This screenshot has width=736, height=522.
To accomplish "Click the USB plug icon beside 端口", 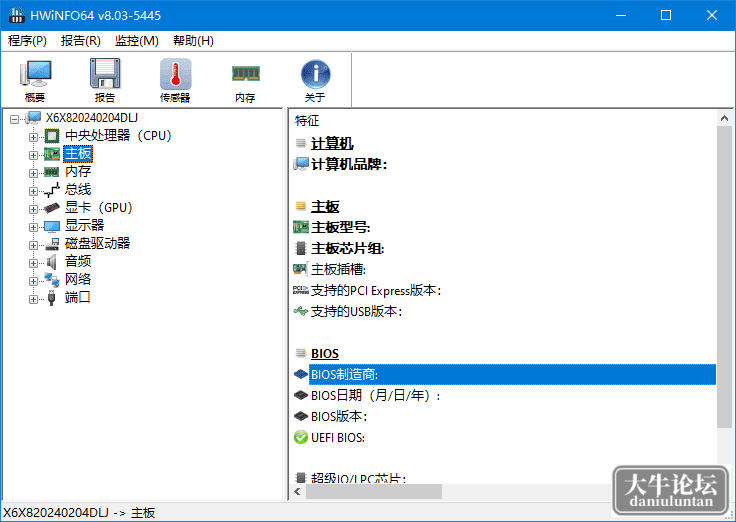I will 52,298.
